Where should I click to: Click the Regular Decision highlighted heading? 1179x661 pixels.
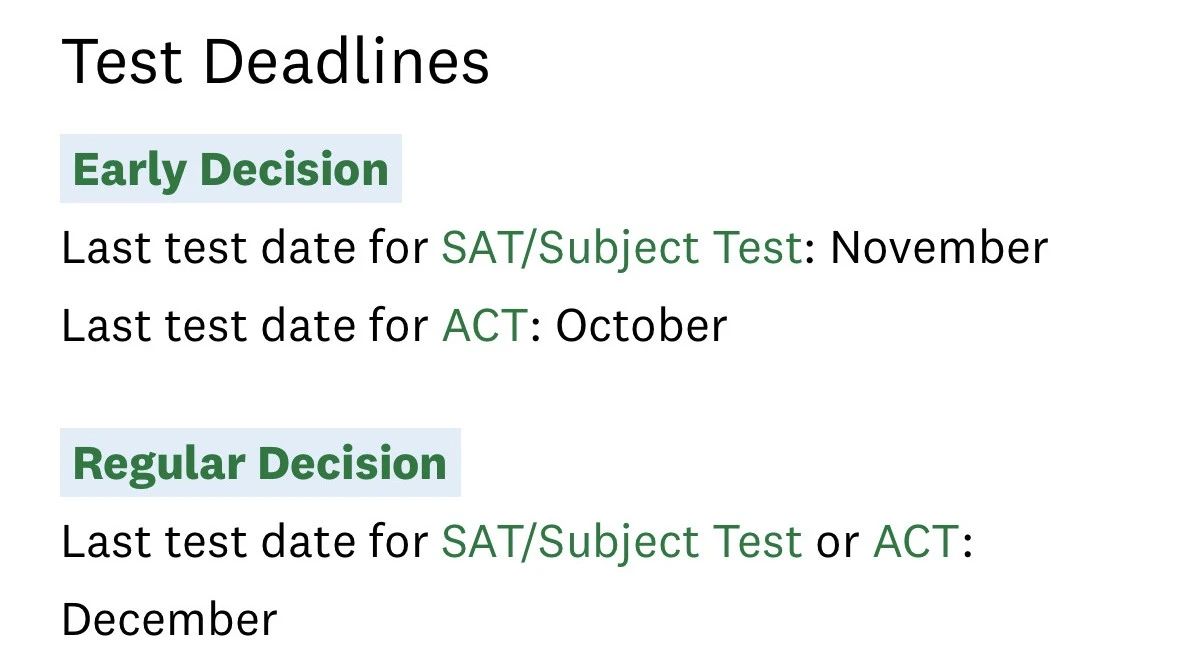coord(260,462)
